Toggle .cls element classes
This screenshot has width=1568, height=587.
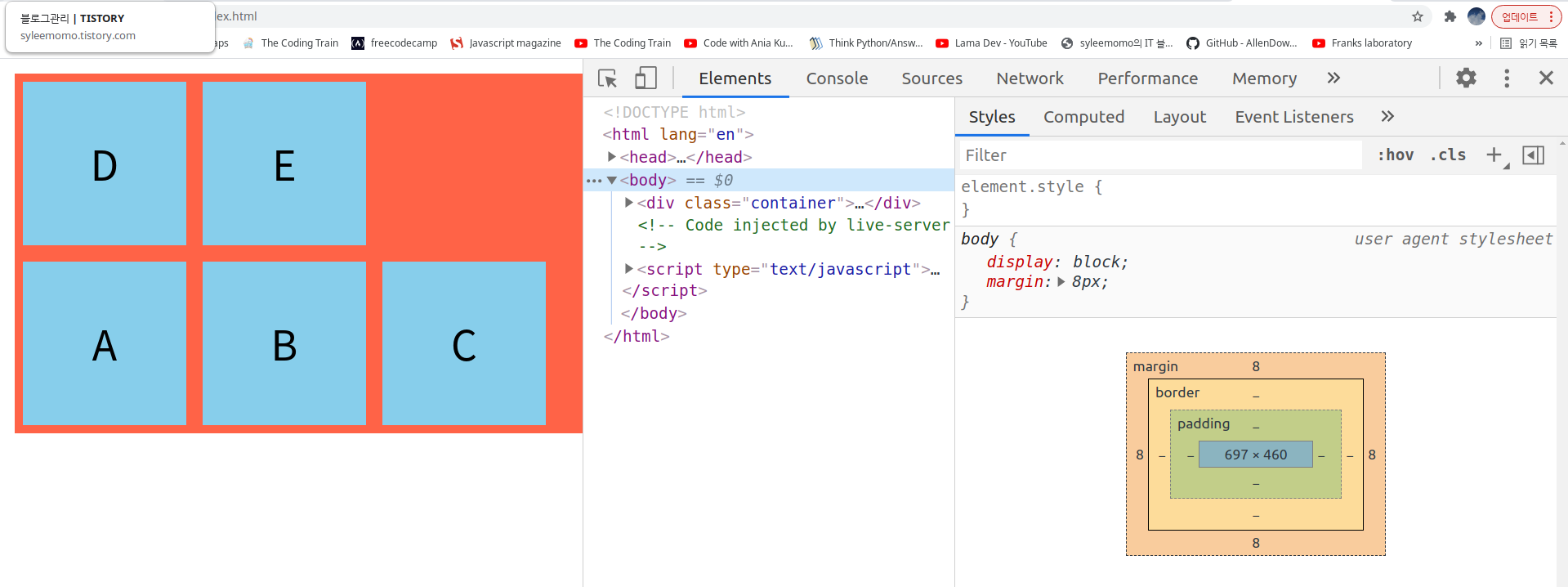click(1448, 155)
